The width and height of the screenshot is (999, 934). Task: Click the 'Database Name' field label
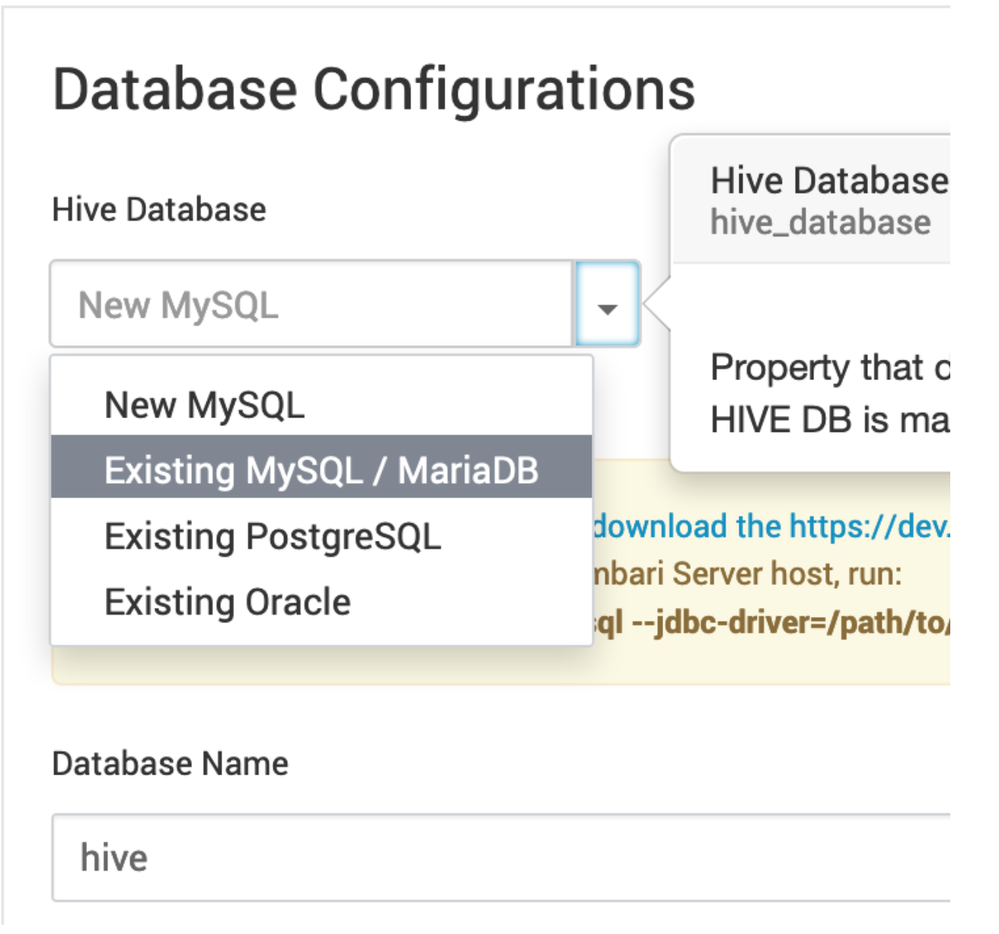pos(170,763)
